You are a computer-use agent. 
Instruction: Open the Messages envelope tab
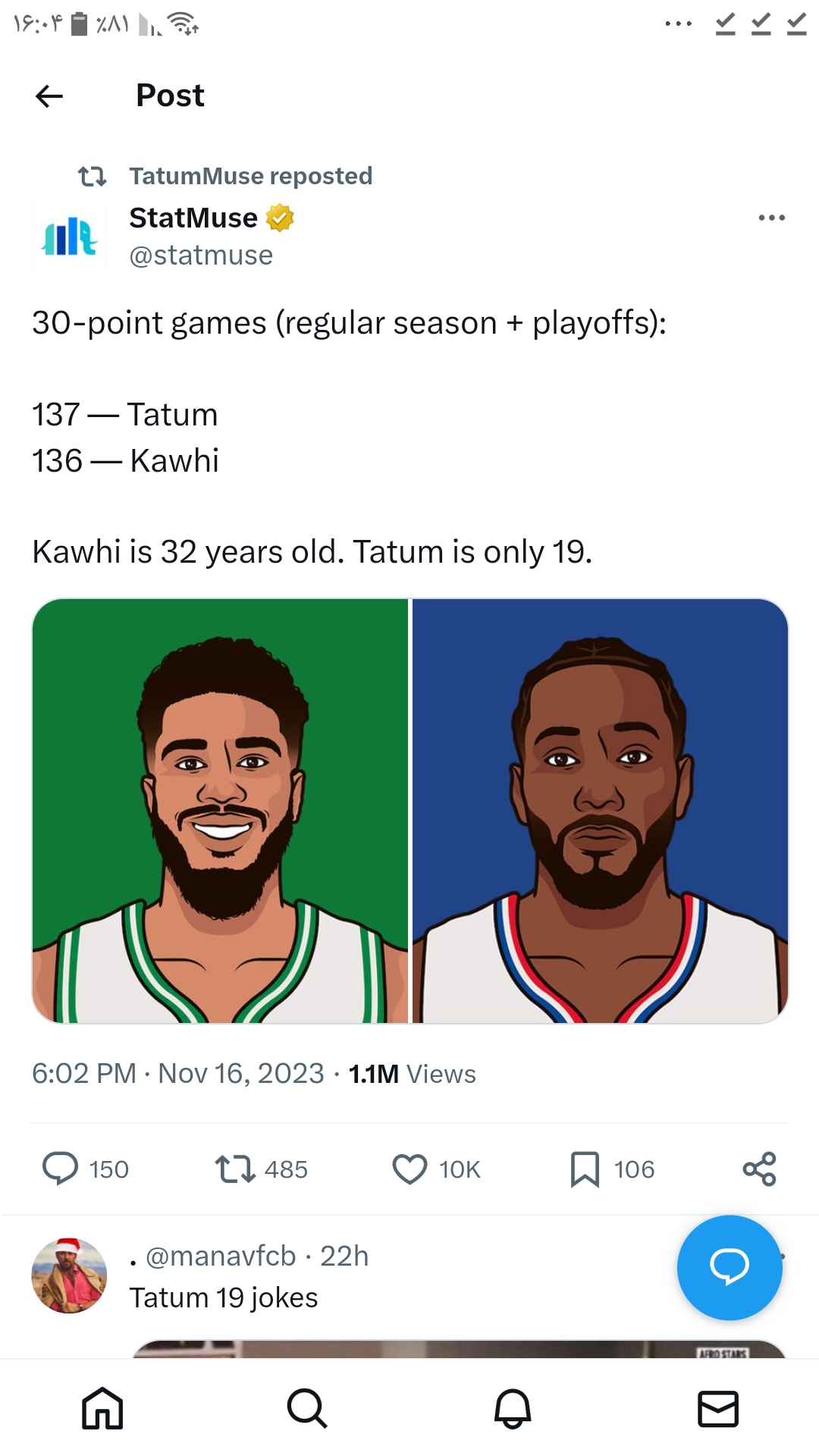[x=717, y=1408]
